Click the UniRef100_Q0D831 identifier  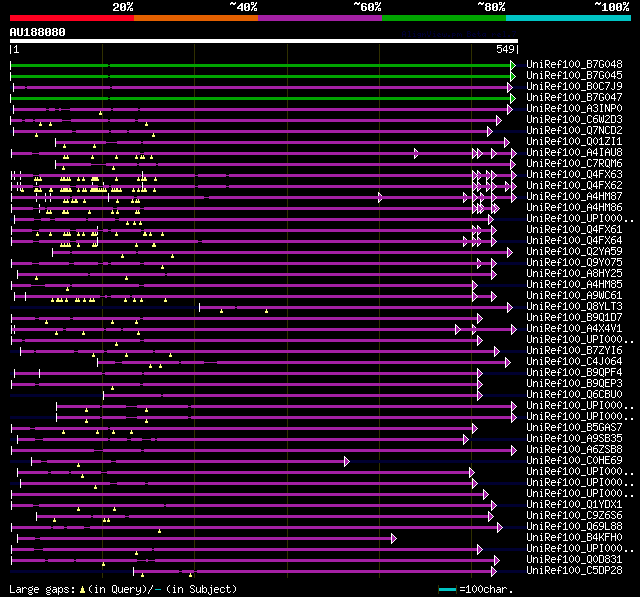pyautogui.click(x=574, y=560)
